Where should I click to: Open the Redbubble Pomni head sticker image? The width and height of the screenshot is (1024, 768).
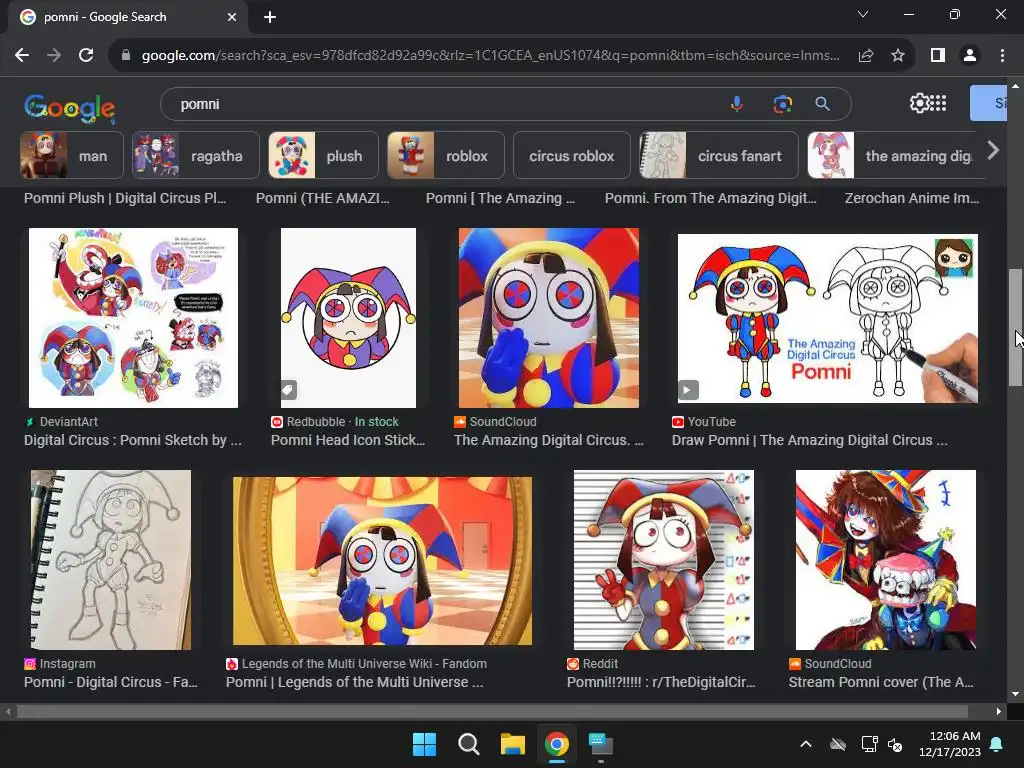pyautogui.click(x=348, y=318)
